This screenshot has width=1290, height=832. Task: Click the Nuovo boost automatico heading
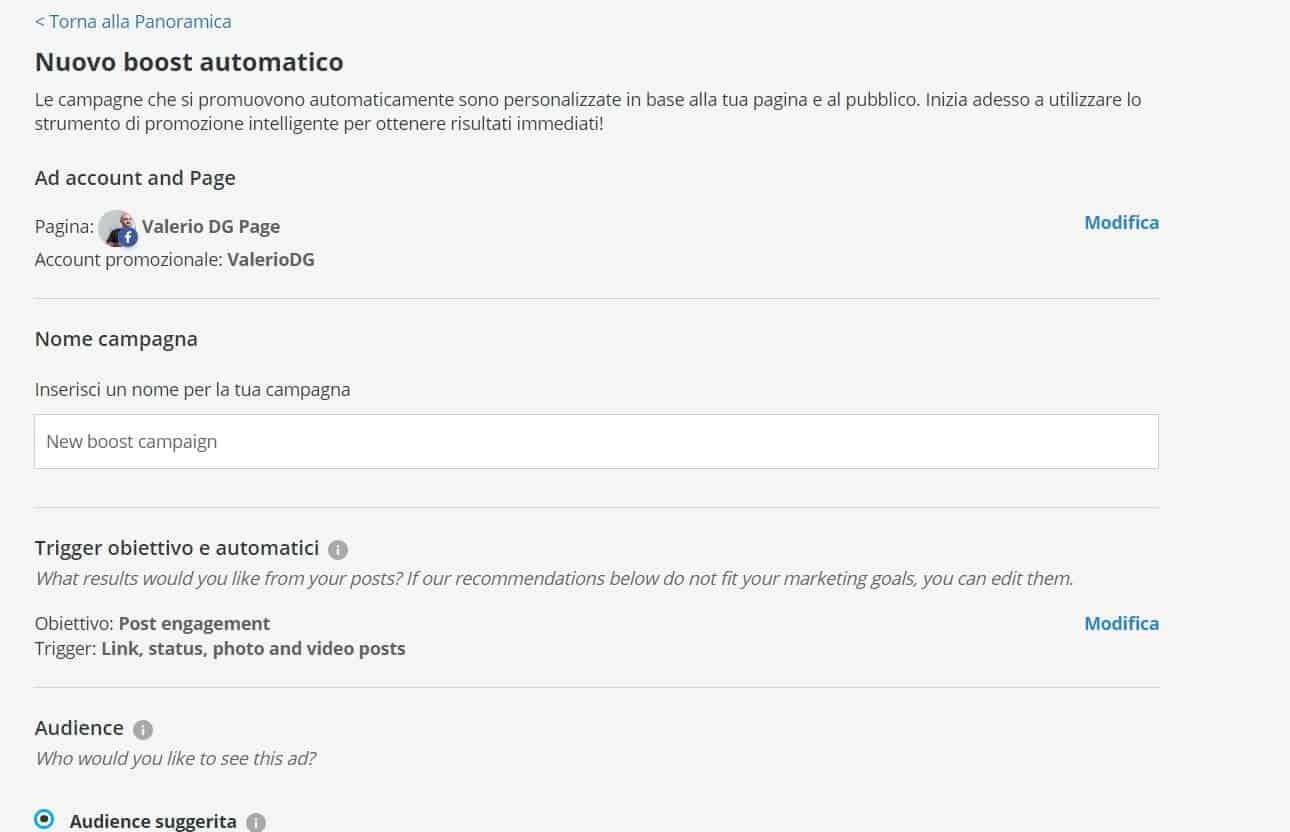point(189,62)
